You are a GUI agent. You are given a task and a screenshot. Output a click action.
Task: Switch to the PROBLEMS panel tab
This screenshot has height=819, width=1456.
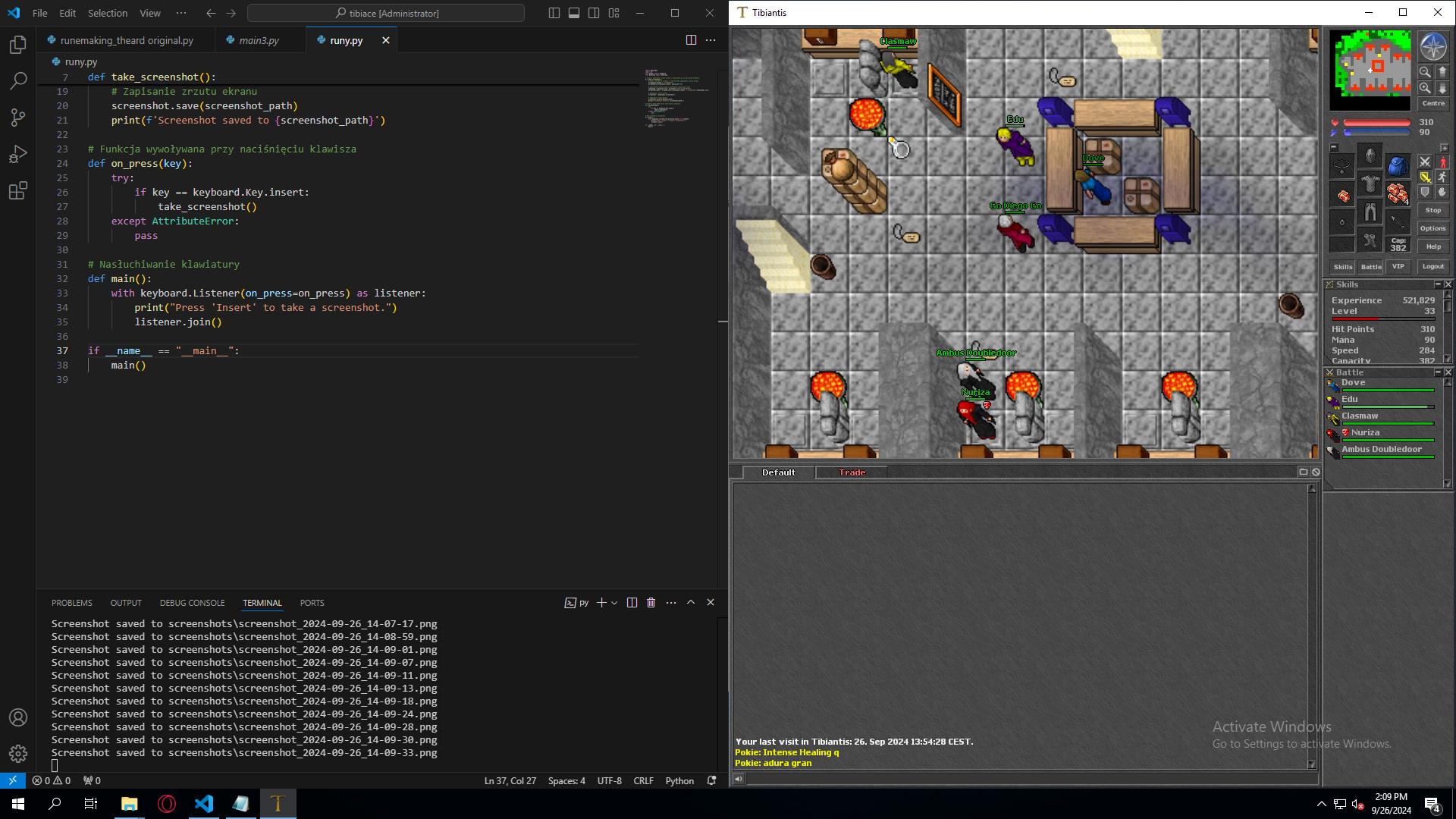(72, 603)
